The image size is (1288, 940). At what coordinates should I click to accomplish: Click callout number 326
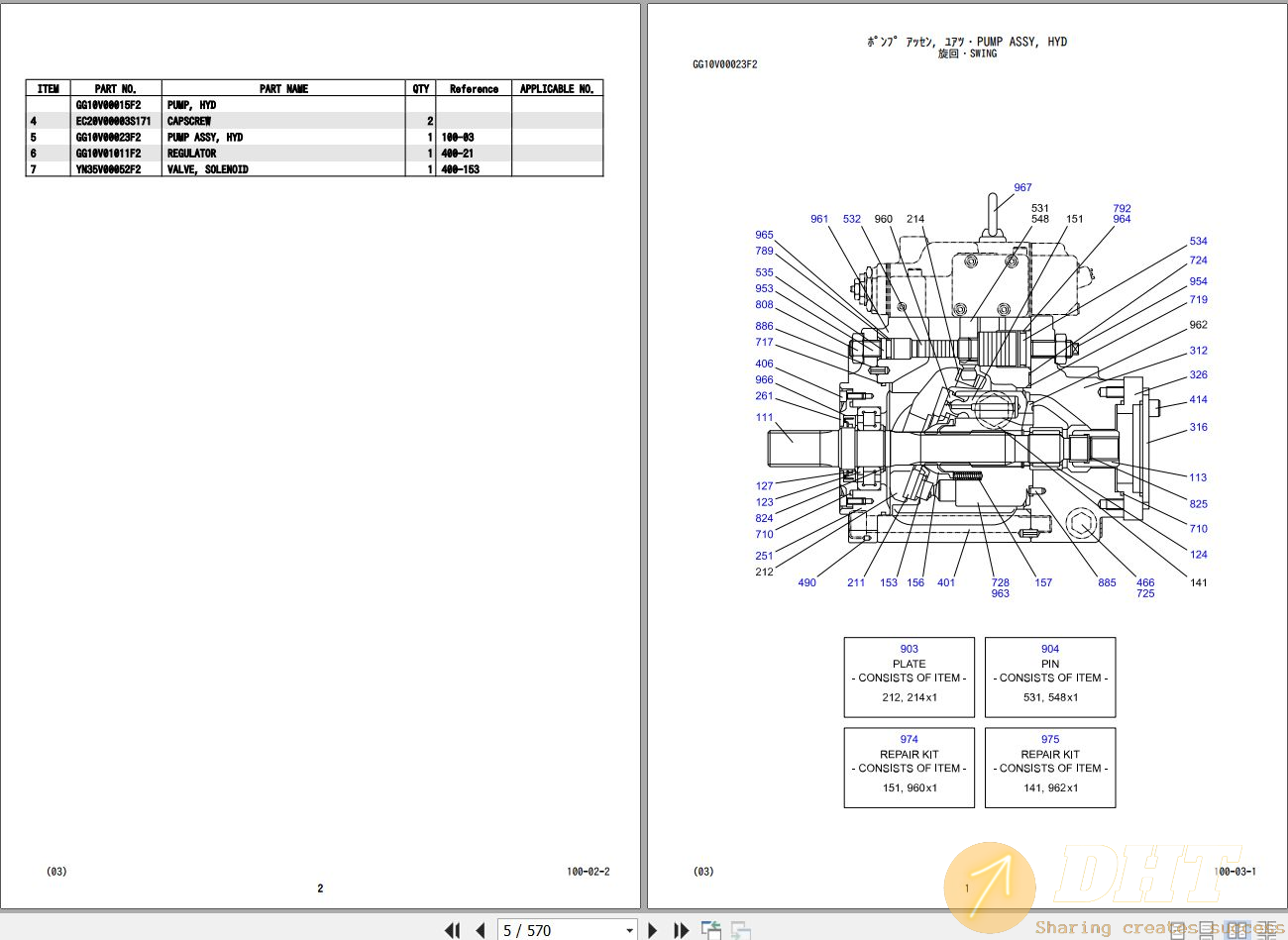(1199, 375)
